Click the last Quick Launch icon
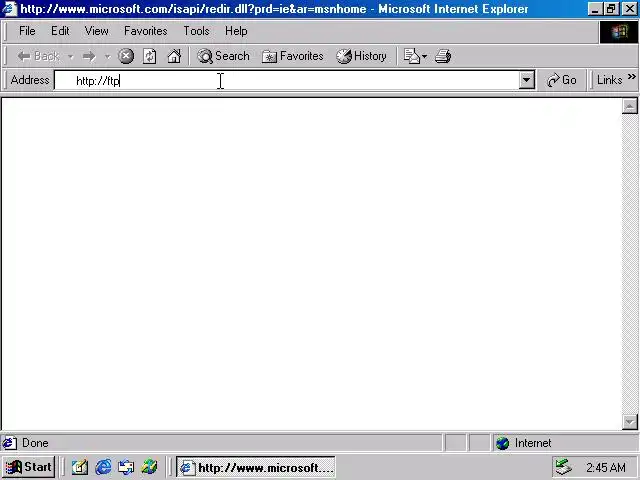 click(x=149, y=467)
